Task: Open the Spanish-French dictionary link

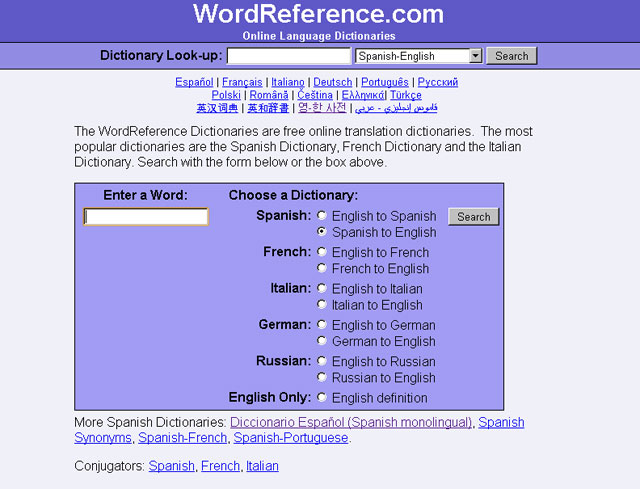Action: click(182, 438)
